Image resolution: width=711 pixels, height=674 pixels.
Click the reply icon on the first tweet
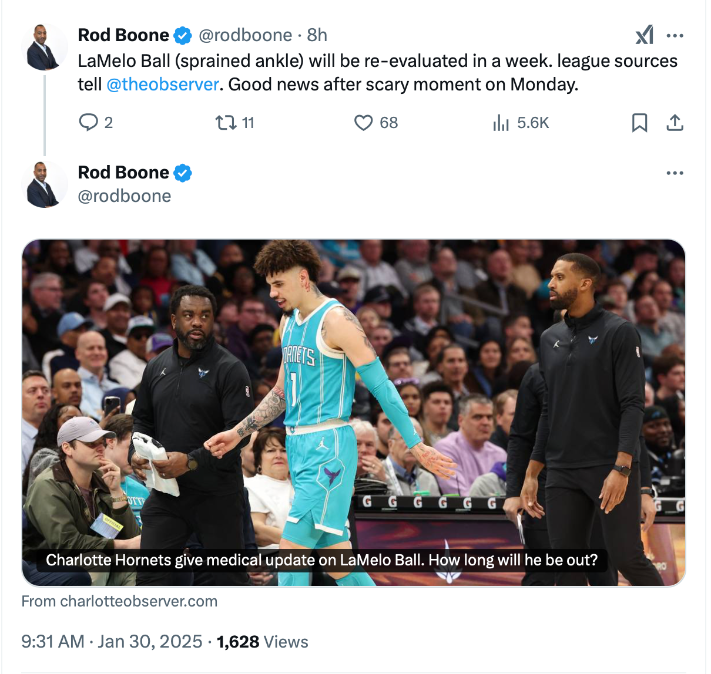coord(89,122)
